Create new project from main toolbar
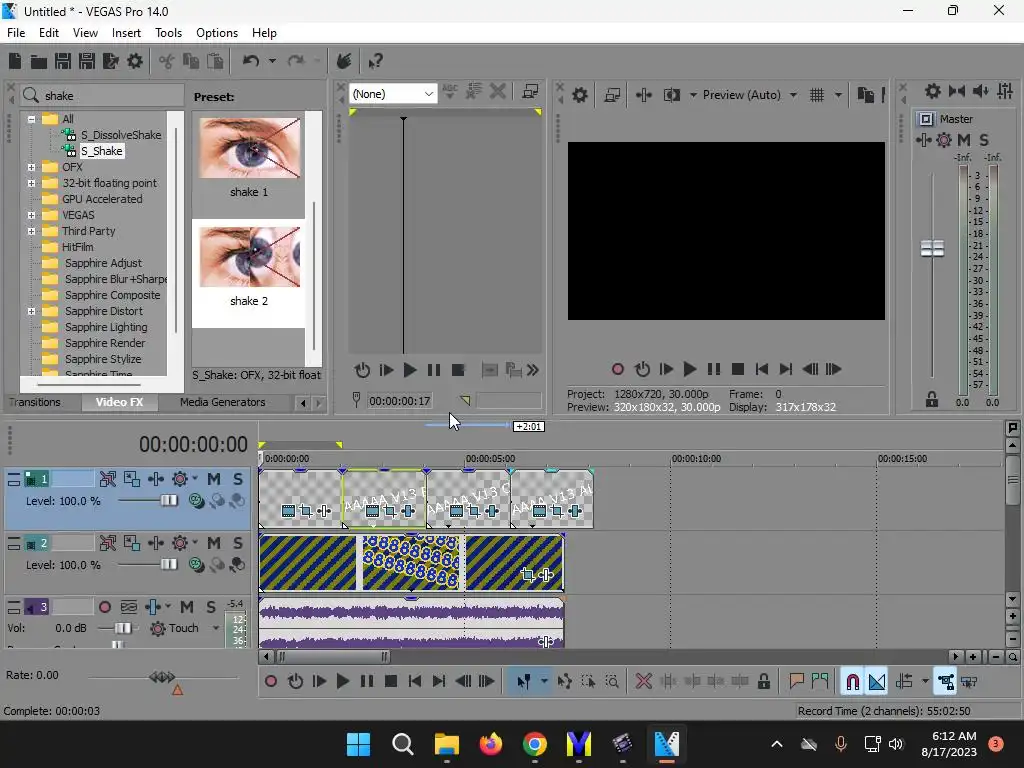 tap(14, 61)
